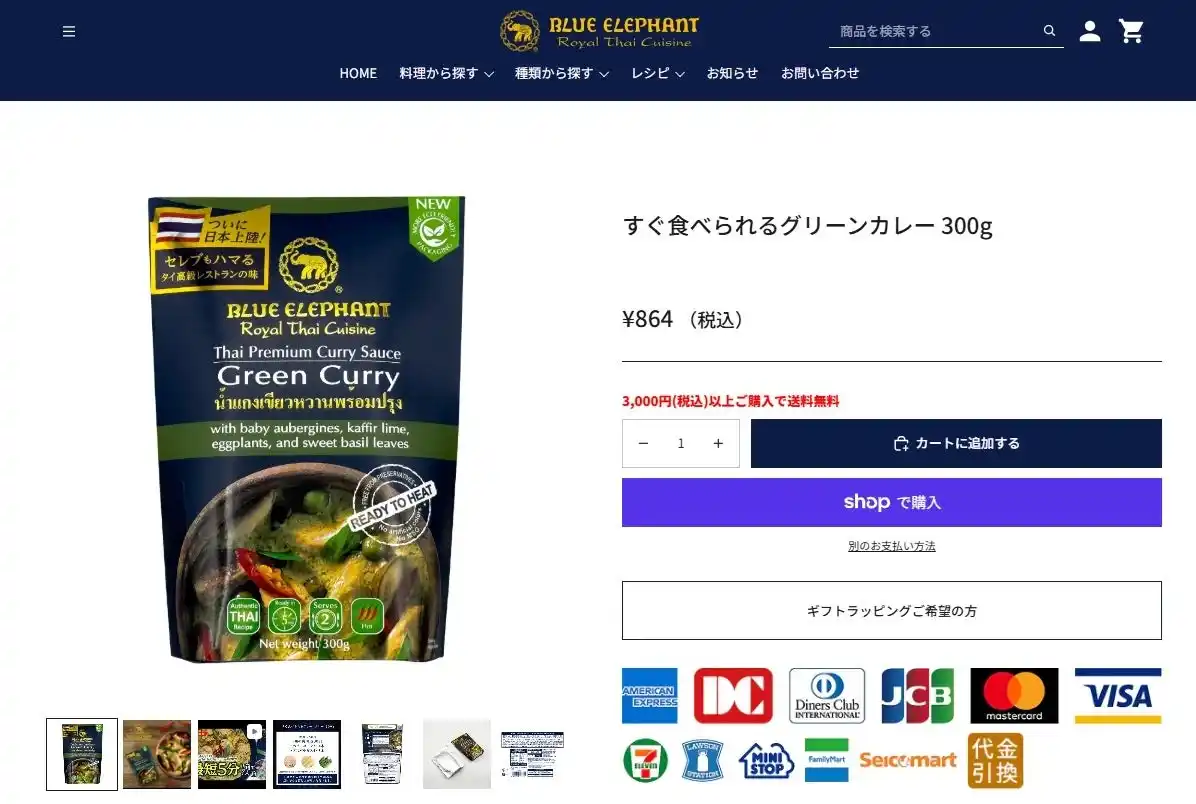Image resolution: width=1196 pixels, height=804 pixels.
Task: Open the 別のお支払い方法 link
Action: pyautogui.click(x=892, y=546)
